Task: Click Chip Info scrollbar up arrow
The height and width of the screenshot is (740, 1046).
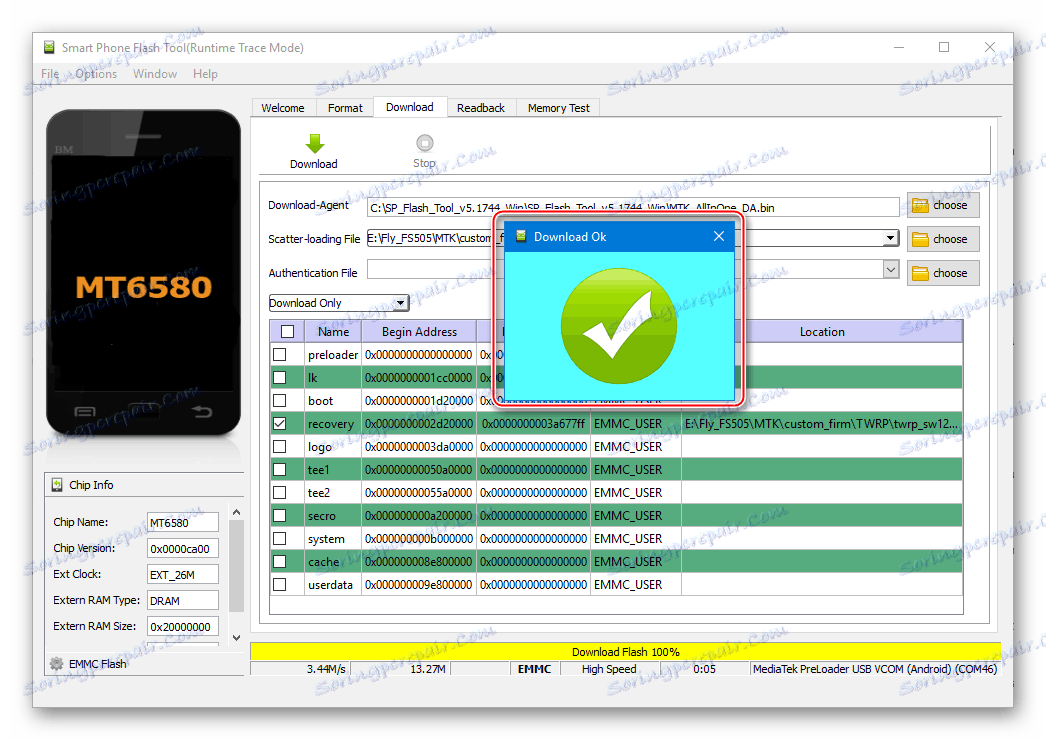Action: [x=236, y=512]
